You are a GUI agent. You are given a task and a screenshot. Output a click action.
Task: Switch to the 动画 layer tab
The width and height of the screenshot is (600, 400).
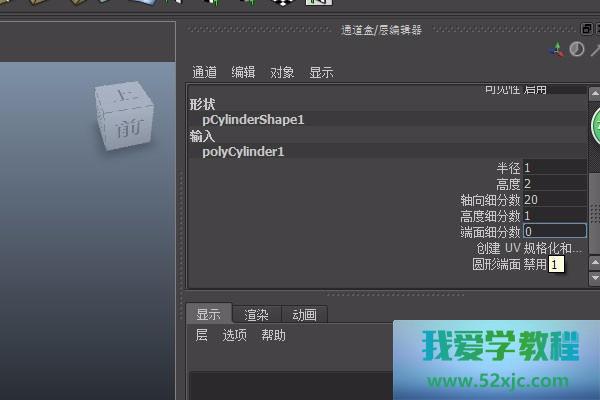(304, 314)
